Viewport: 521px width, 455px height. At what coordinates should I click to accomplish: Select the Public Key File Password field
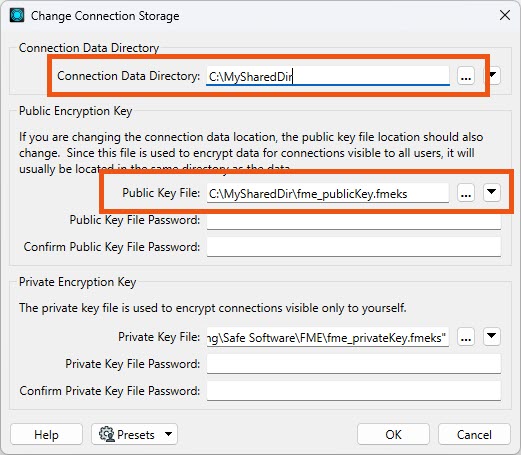(x=354, y=220)
